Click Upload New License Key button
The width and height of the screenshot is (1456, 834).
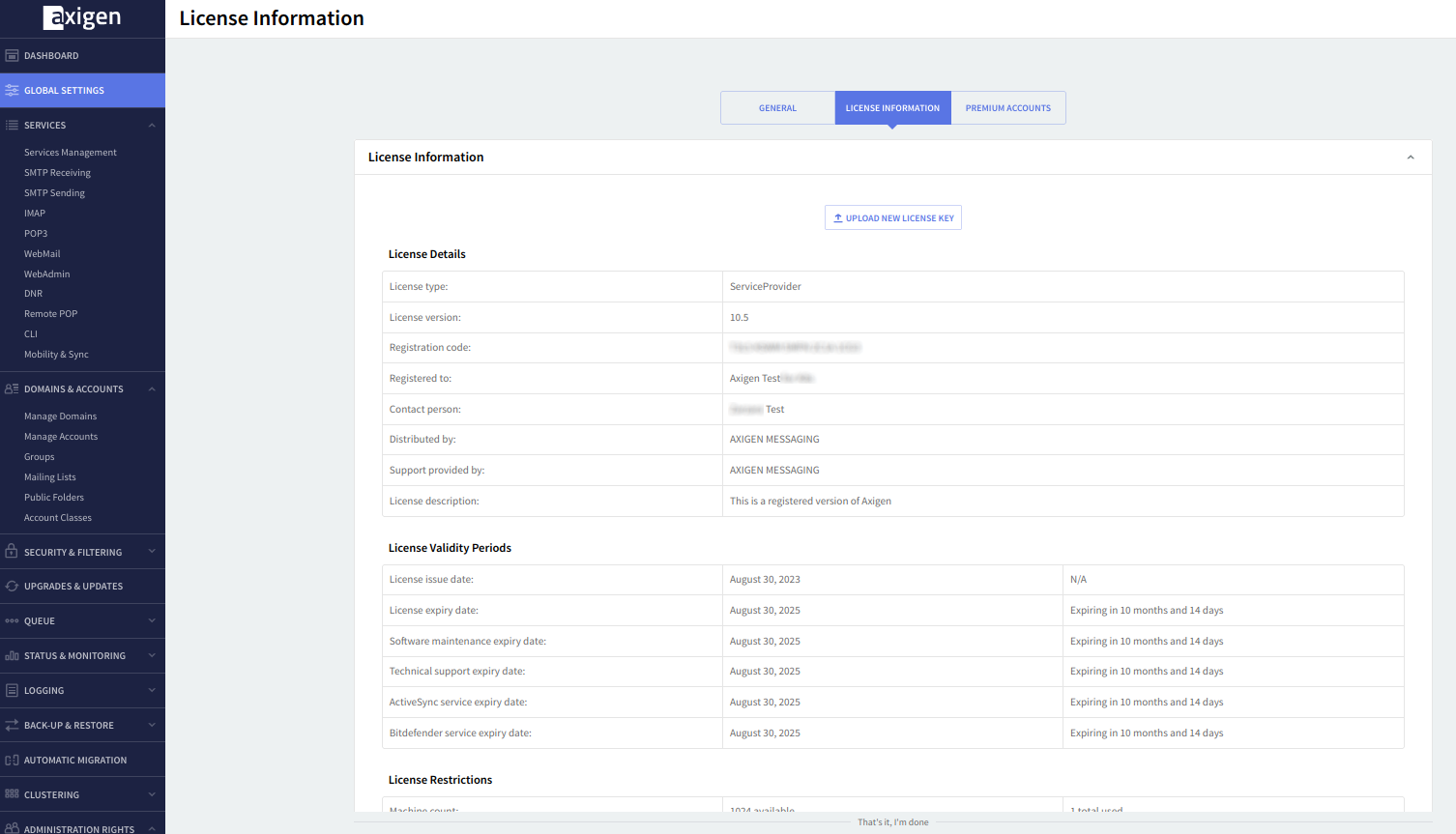tap(893, 218)
